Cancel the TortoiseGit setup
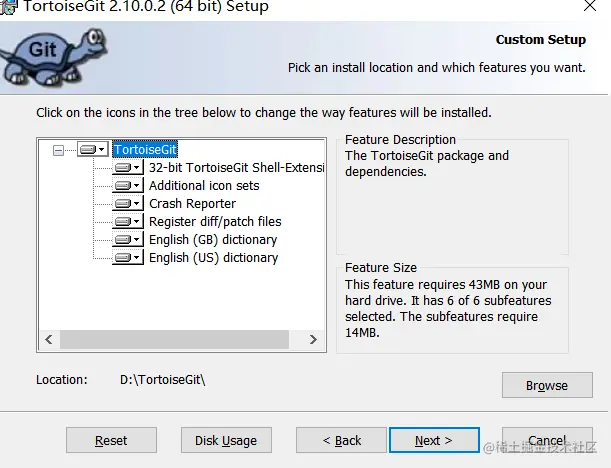Screen dimensions: 611x468 (547, 440)
